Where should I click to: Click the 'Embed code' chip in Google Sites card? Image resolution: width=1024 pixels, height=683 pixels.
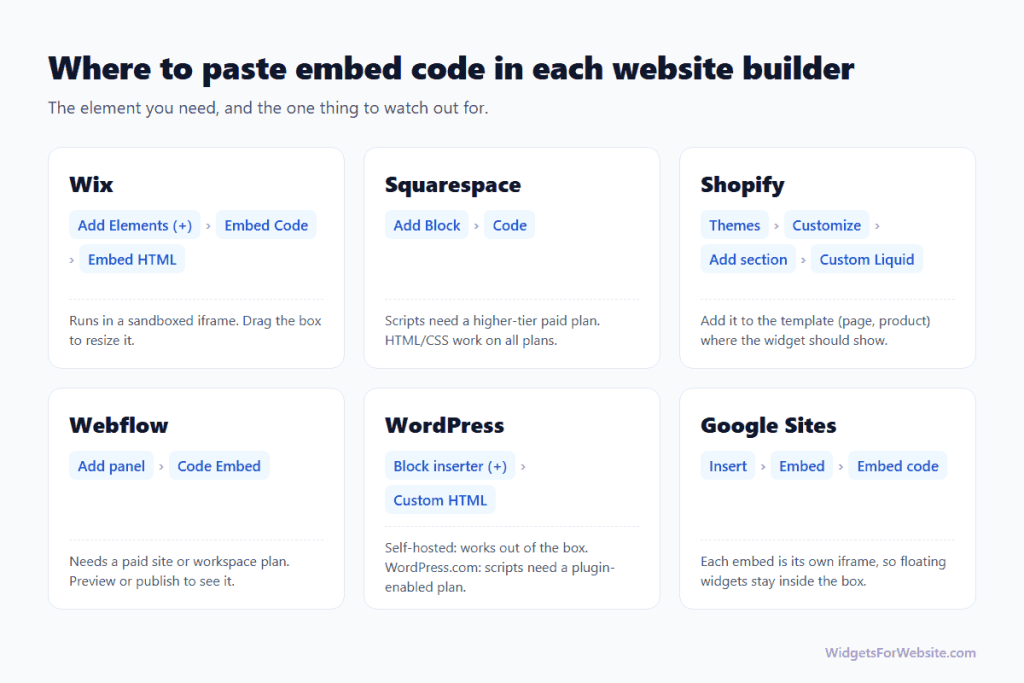[897, 466]
